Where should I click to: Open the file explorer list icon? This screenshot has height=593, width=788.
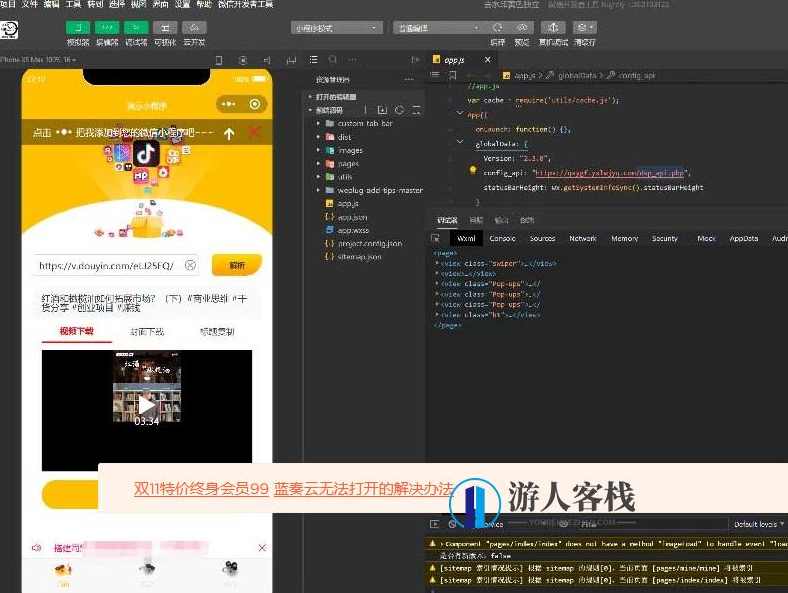coord(314,60)
